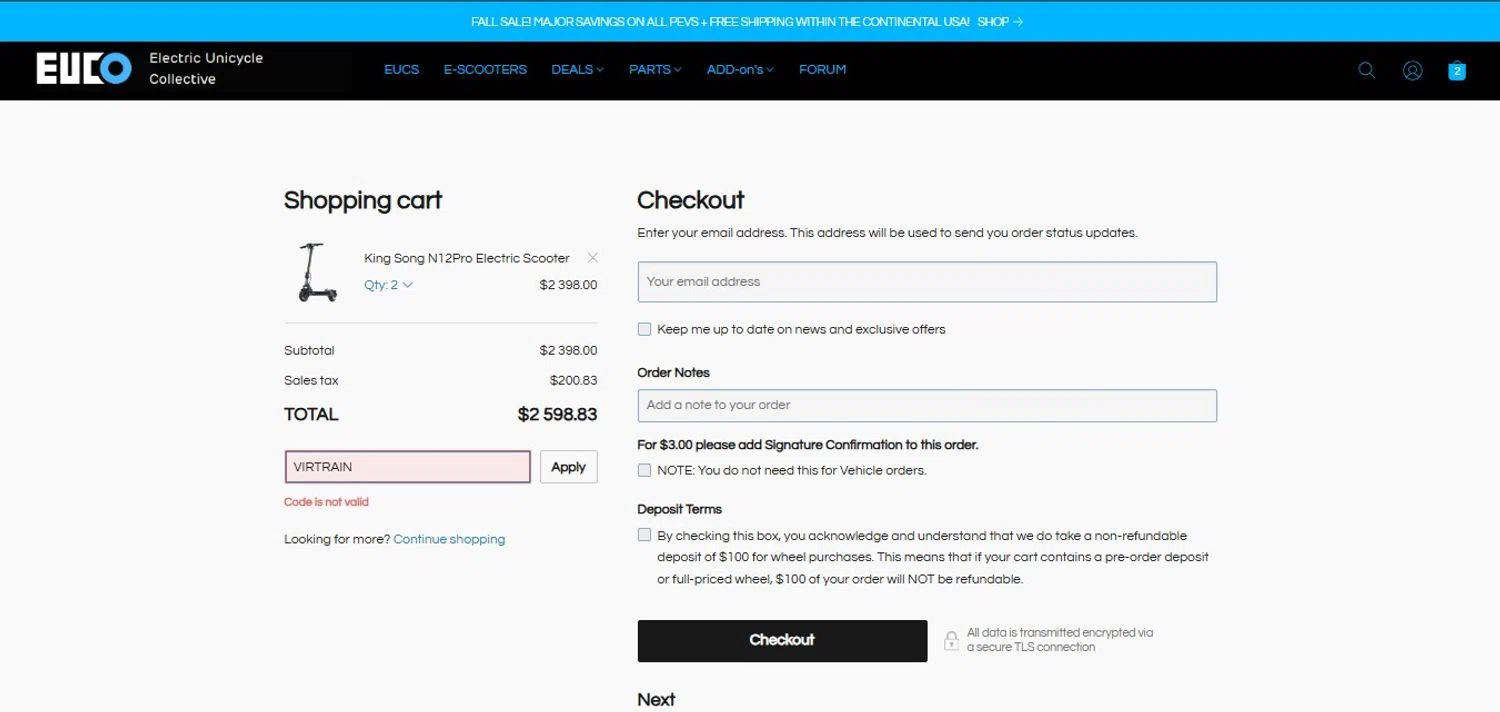Focus the email address field

927,282
